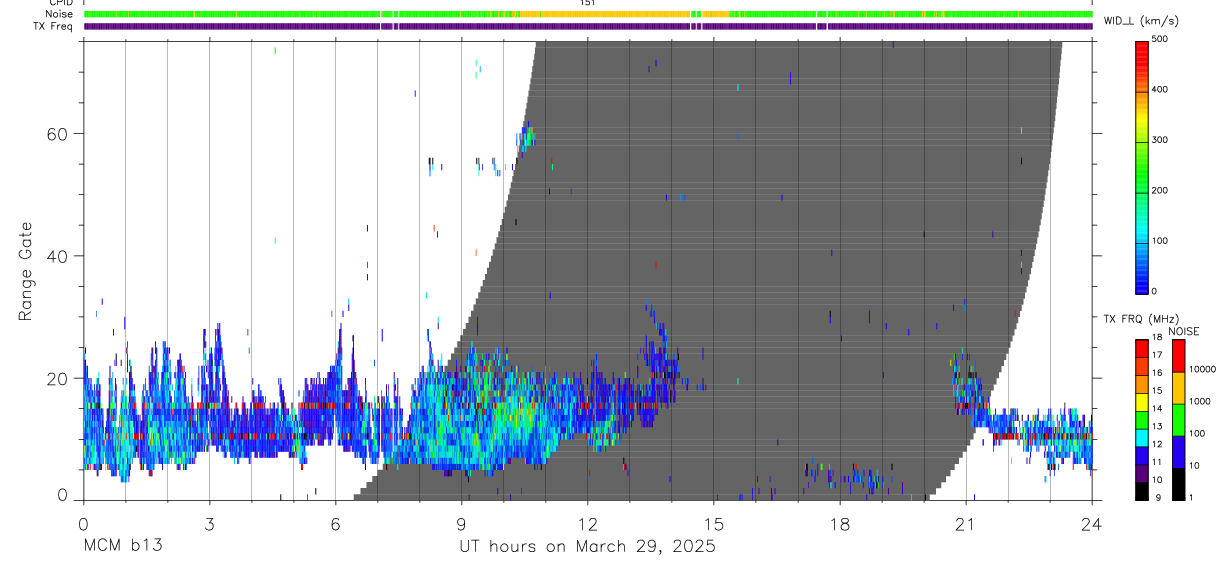Click the 400 tick on width color bar
Image resolution: width=1228 pixels, height=567 pixels.
1161,90
